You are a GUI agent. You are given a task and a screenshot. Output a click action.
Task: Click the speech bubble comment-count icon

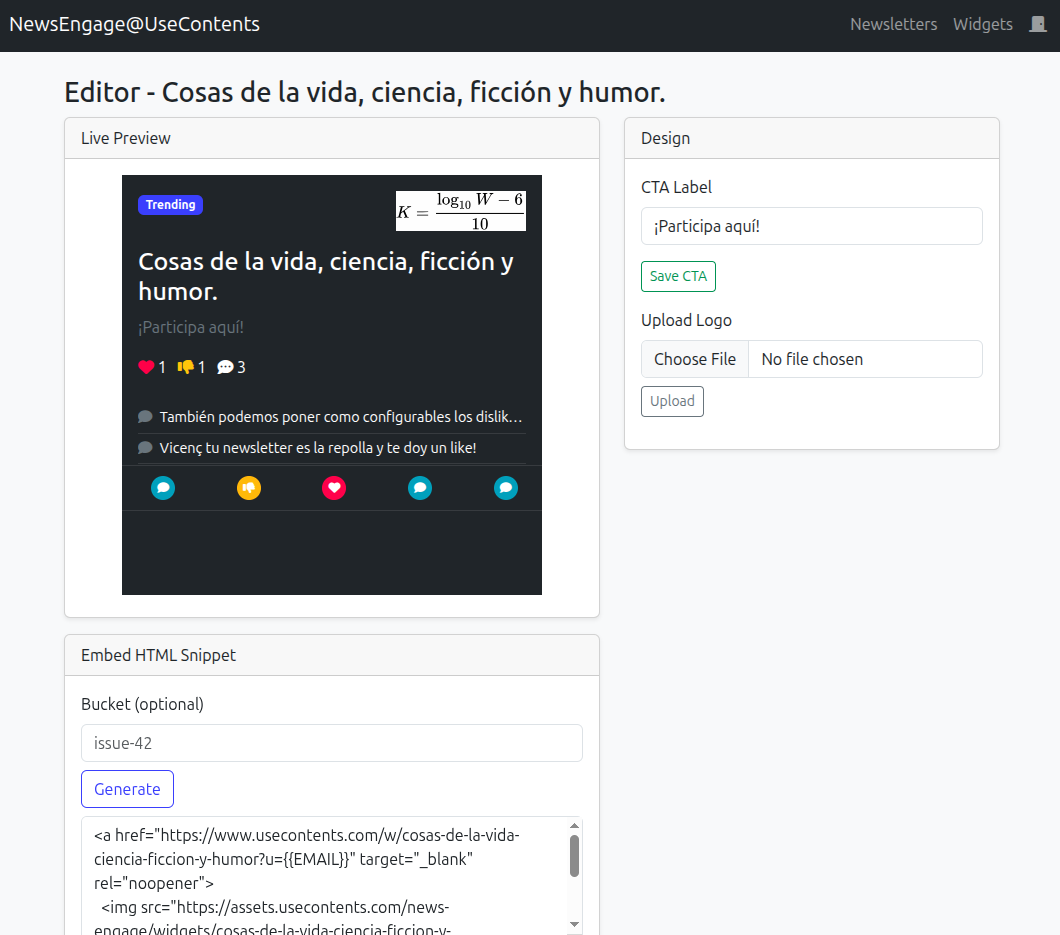225,367
